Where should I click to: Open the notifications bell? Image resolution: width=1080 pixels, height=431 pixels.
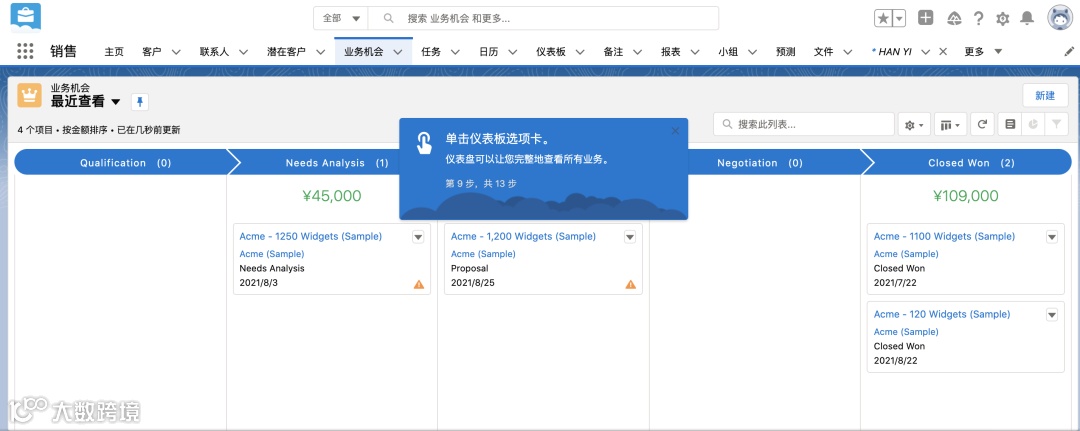1027,19
